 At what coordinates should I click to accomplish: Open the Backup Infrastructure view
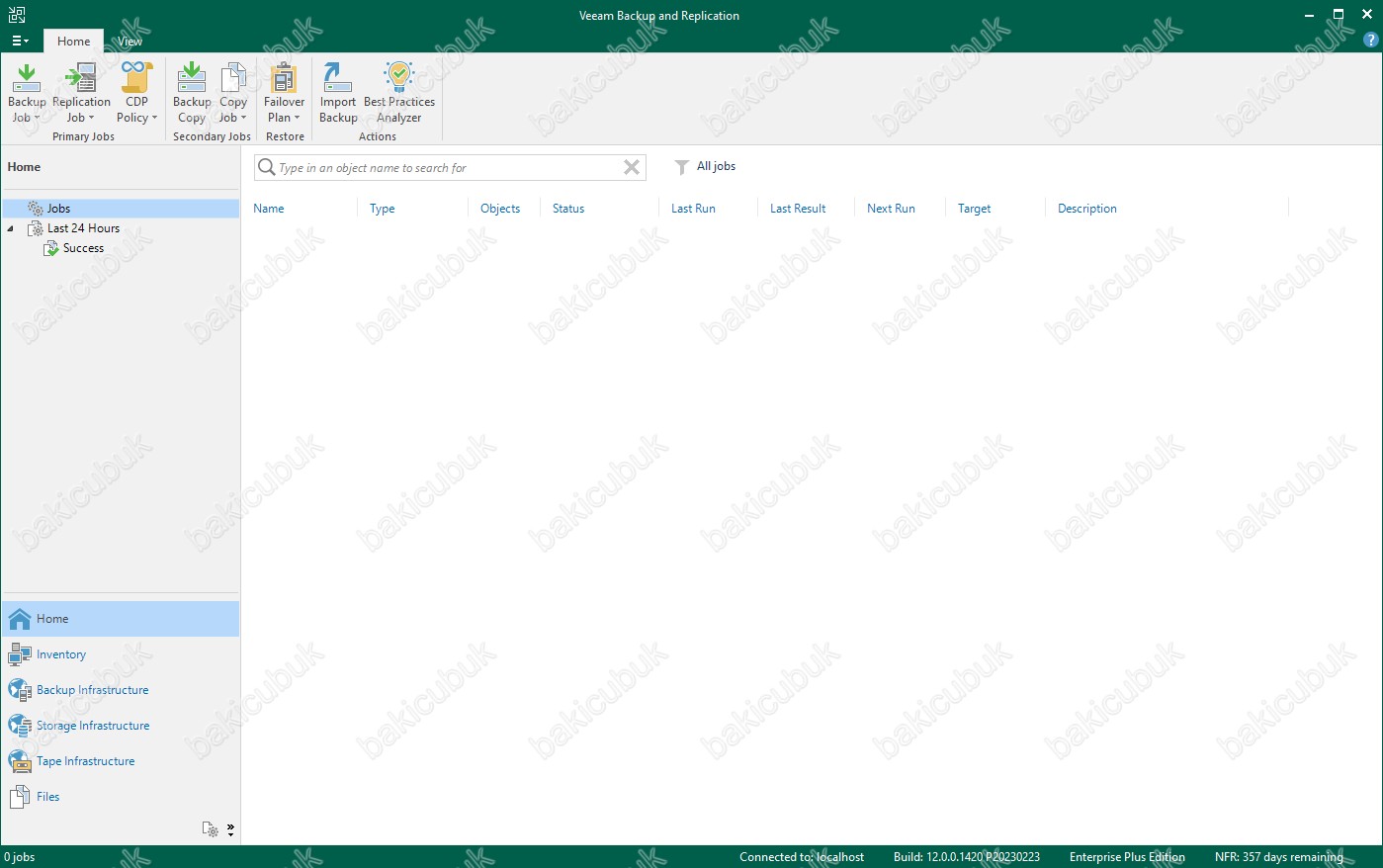coord(121,690)
